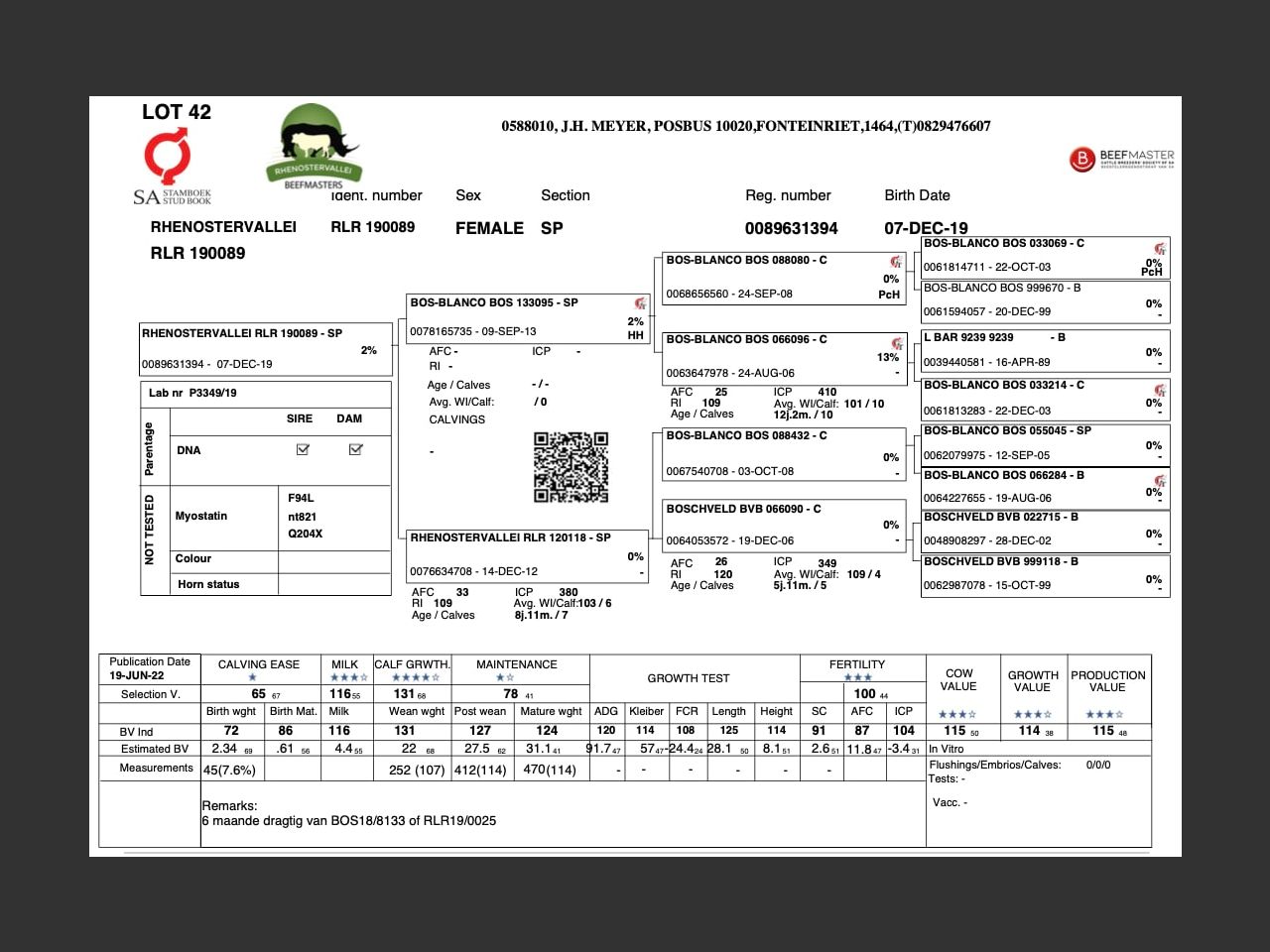Select the BOSCHVELD BVB 066090 ancestor box
This screenshot has width=1270, height=952.
pos(783,525)
